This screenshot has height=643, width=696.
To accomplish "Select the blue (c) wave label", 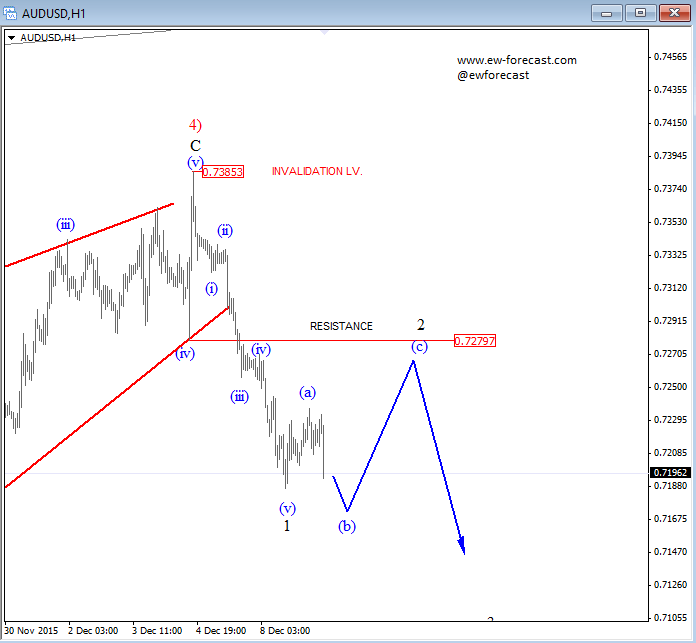I will (419, 346).
